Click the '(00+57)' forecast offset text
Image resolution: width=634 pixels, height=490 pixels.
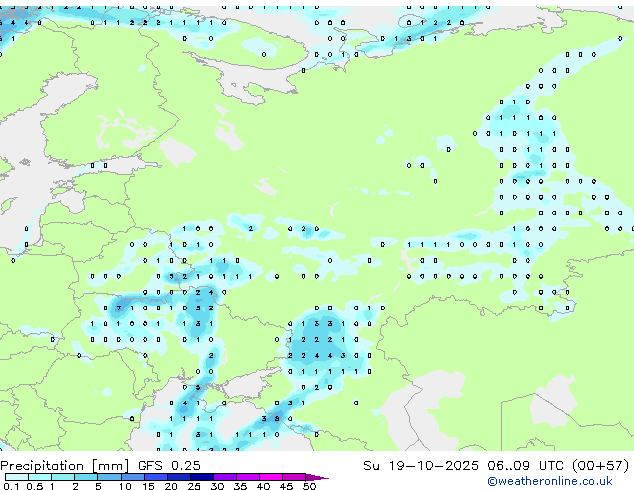pos(600,466)
